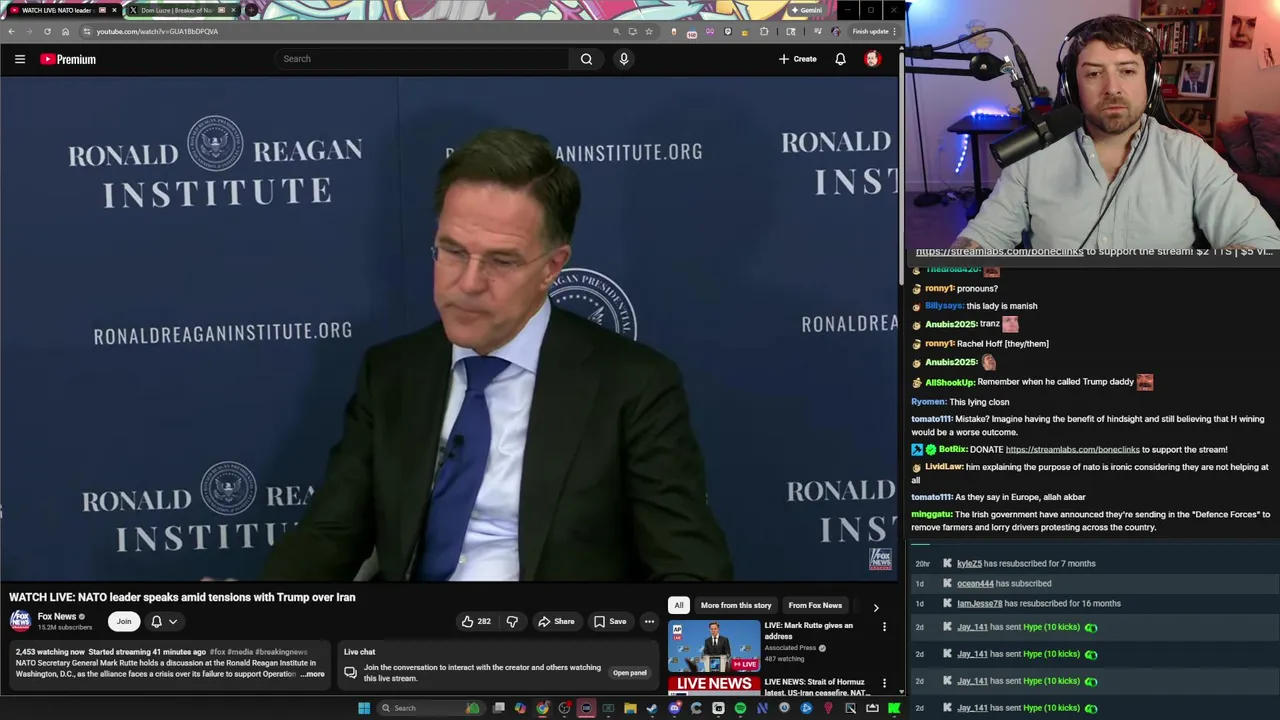Click the Share button
The height and width of the screenshot is (720, 1280).
[556, 621]
